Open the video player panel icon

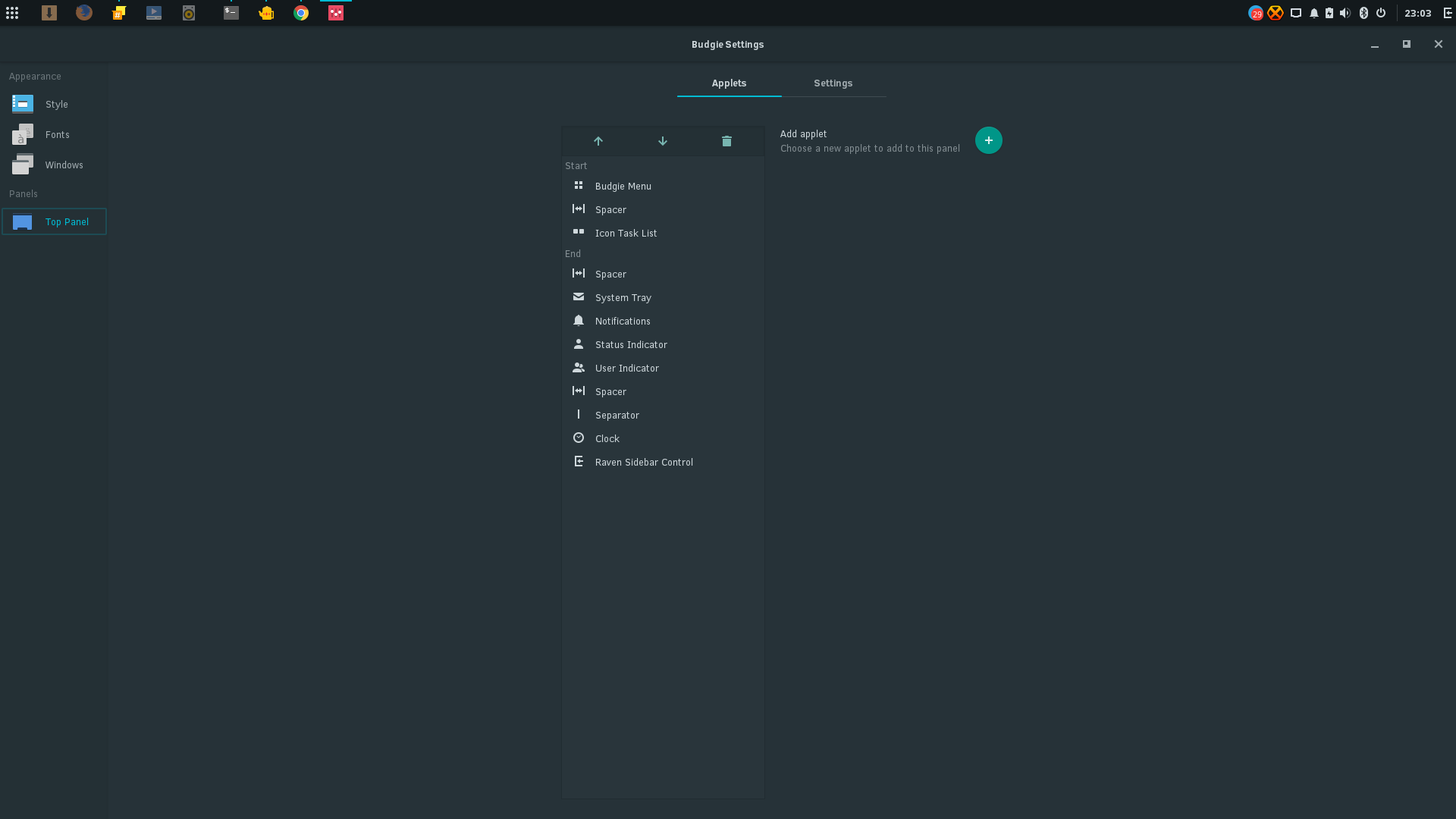pos(154,13)
